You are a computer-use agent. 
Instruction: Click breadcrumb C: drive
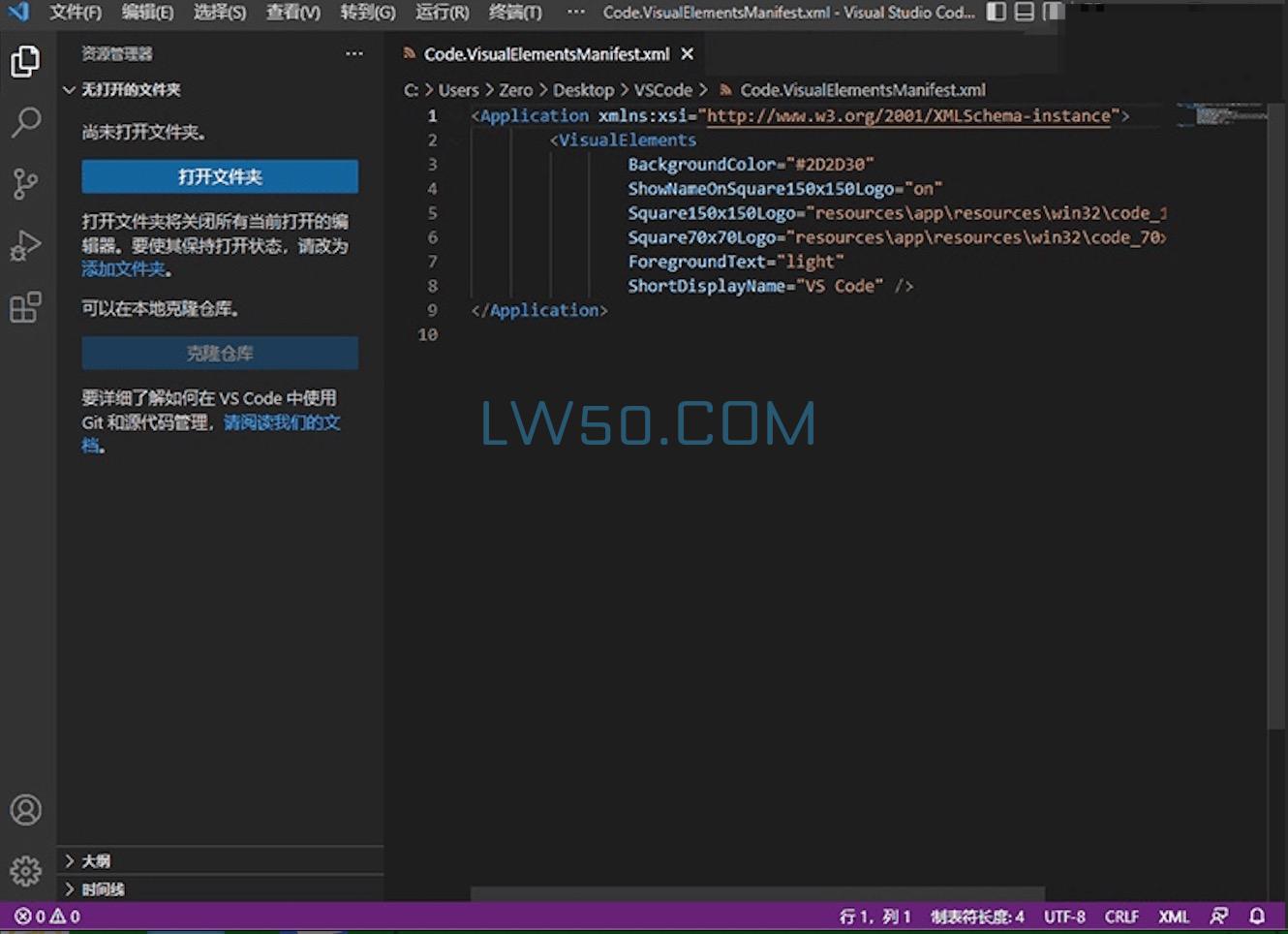[411, 90]
